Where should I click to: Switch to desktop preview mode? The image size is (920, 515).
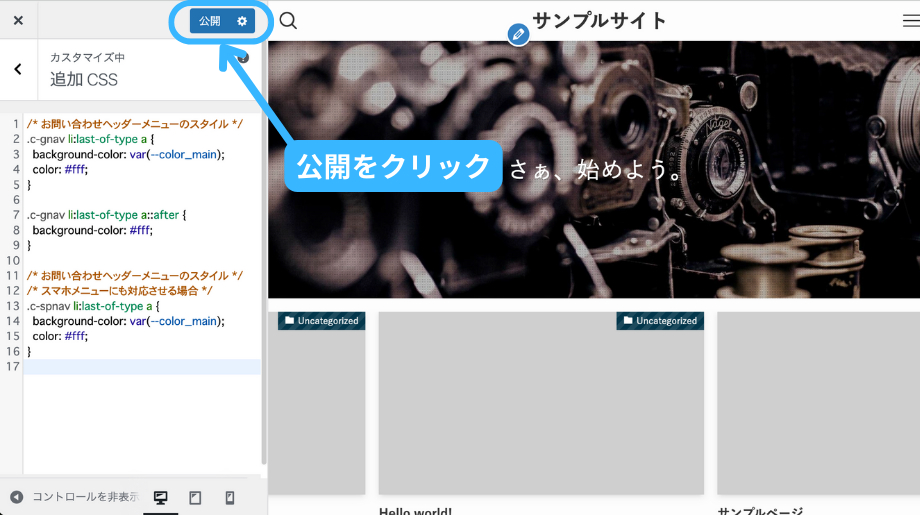[160, 497]
